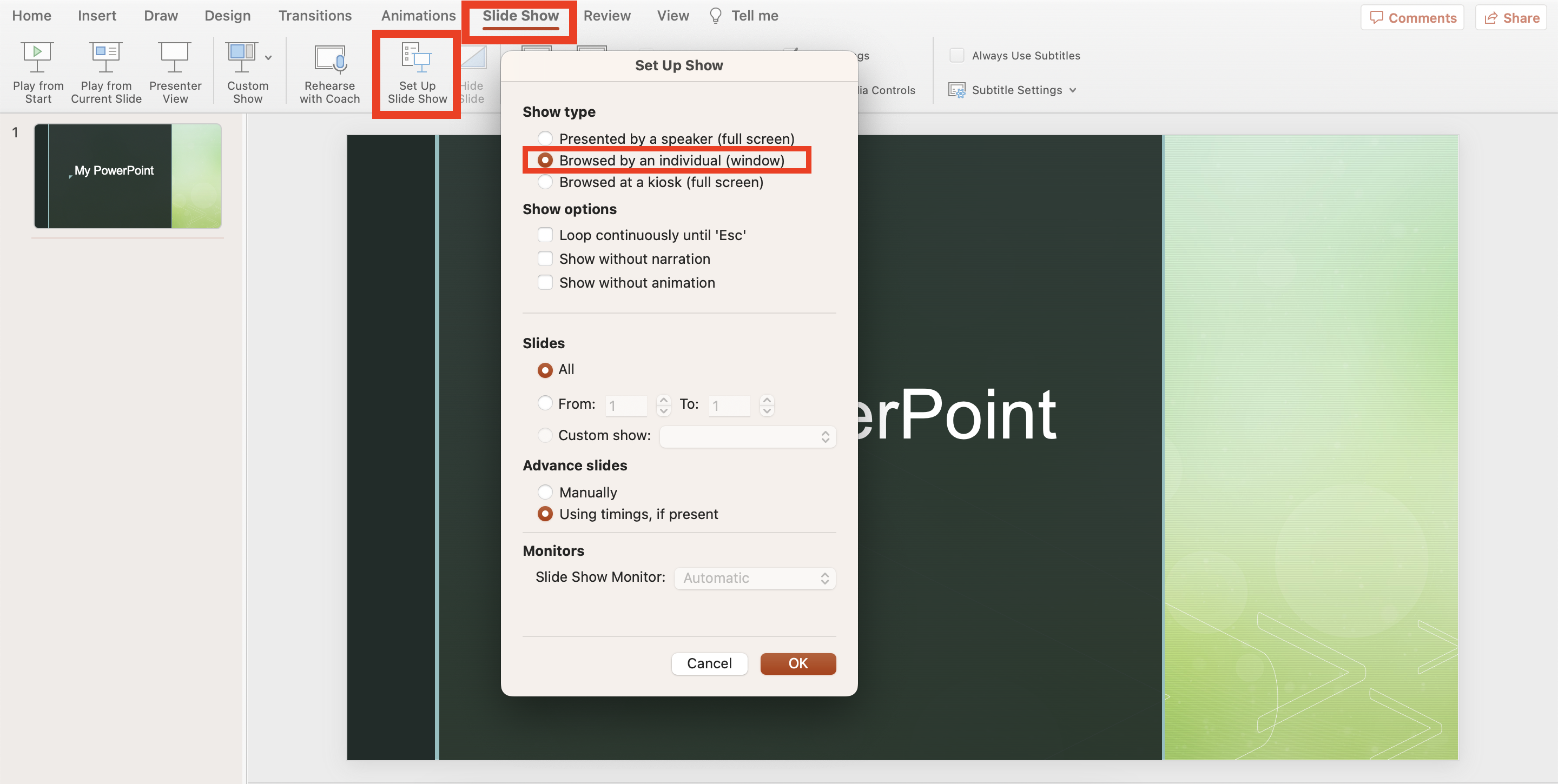Click Play from Start icon

tap(37, 57)
